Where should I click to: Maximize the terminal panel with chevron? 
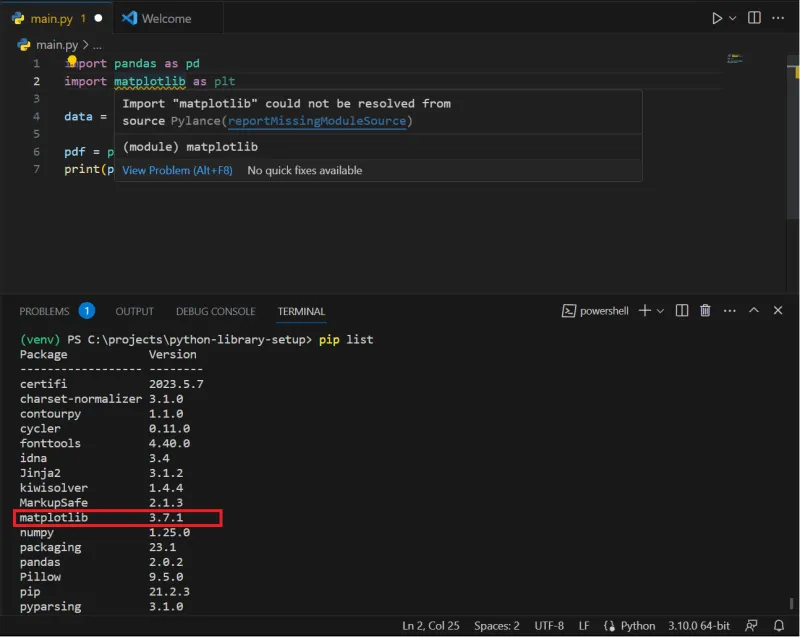[754, 310]
